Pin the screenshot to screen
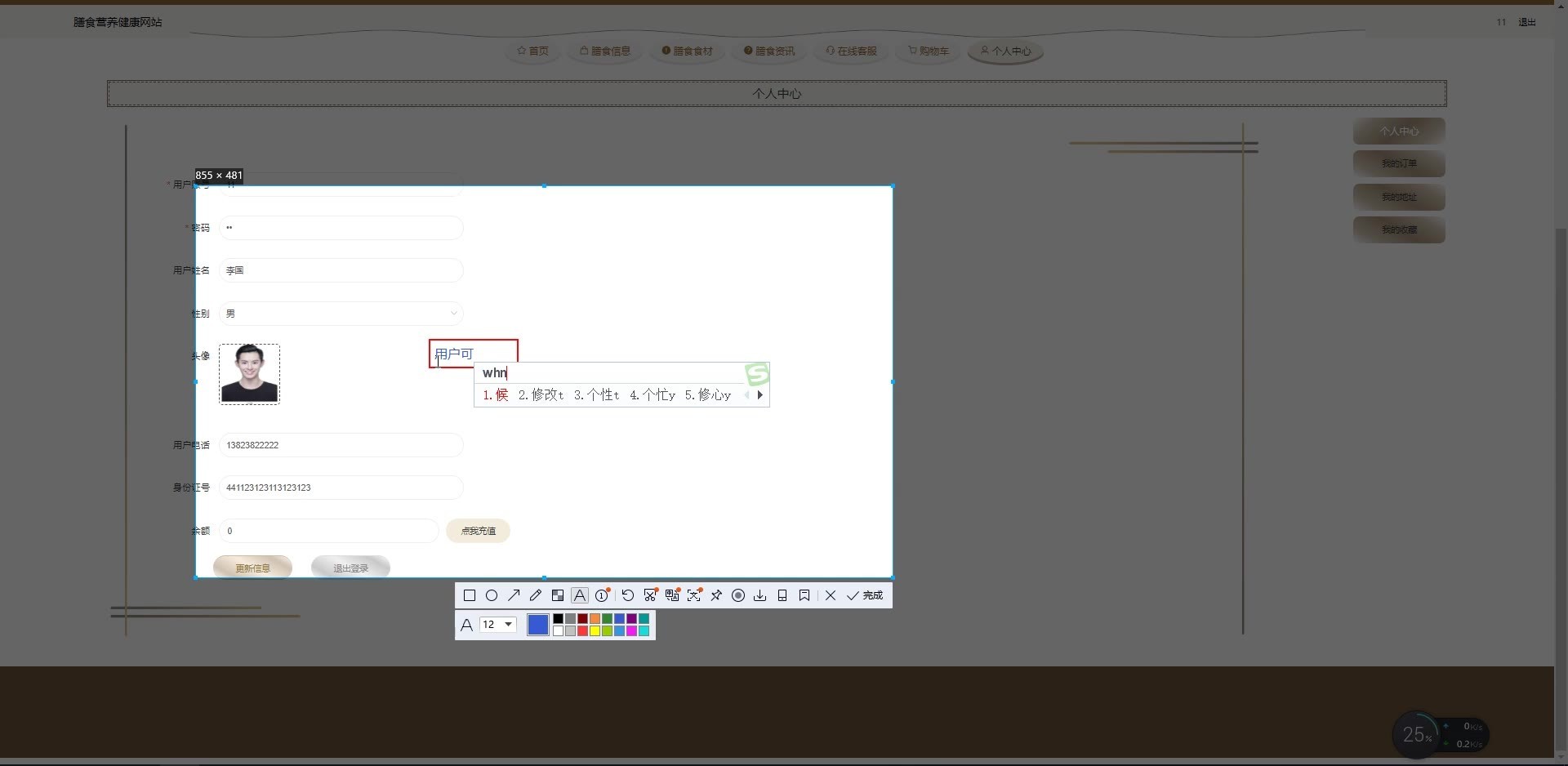 (x=716, y=595)
